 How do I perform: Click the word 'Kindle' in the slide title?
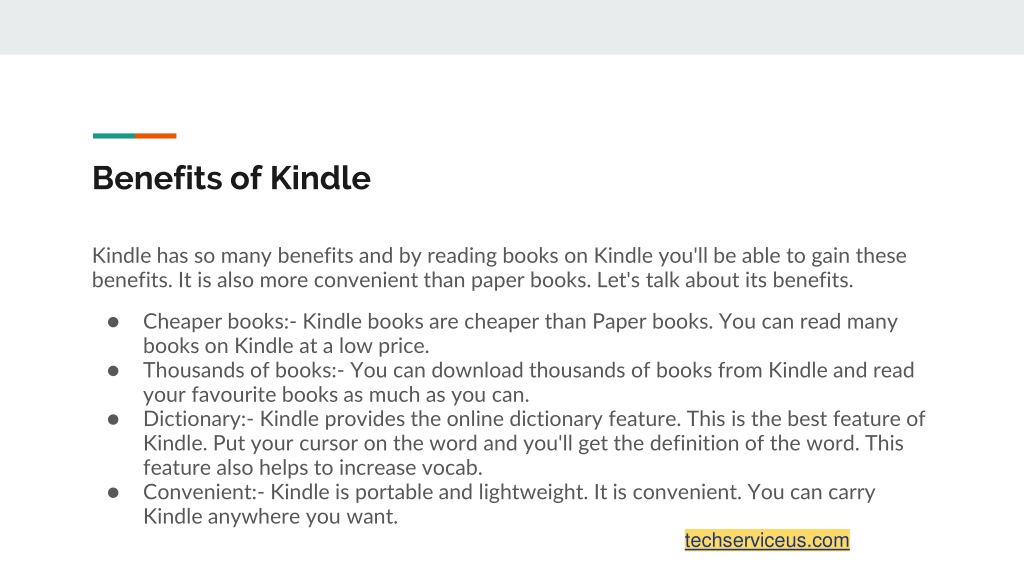click(x=320, y=178)
